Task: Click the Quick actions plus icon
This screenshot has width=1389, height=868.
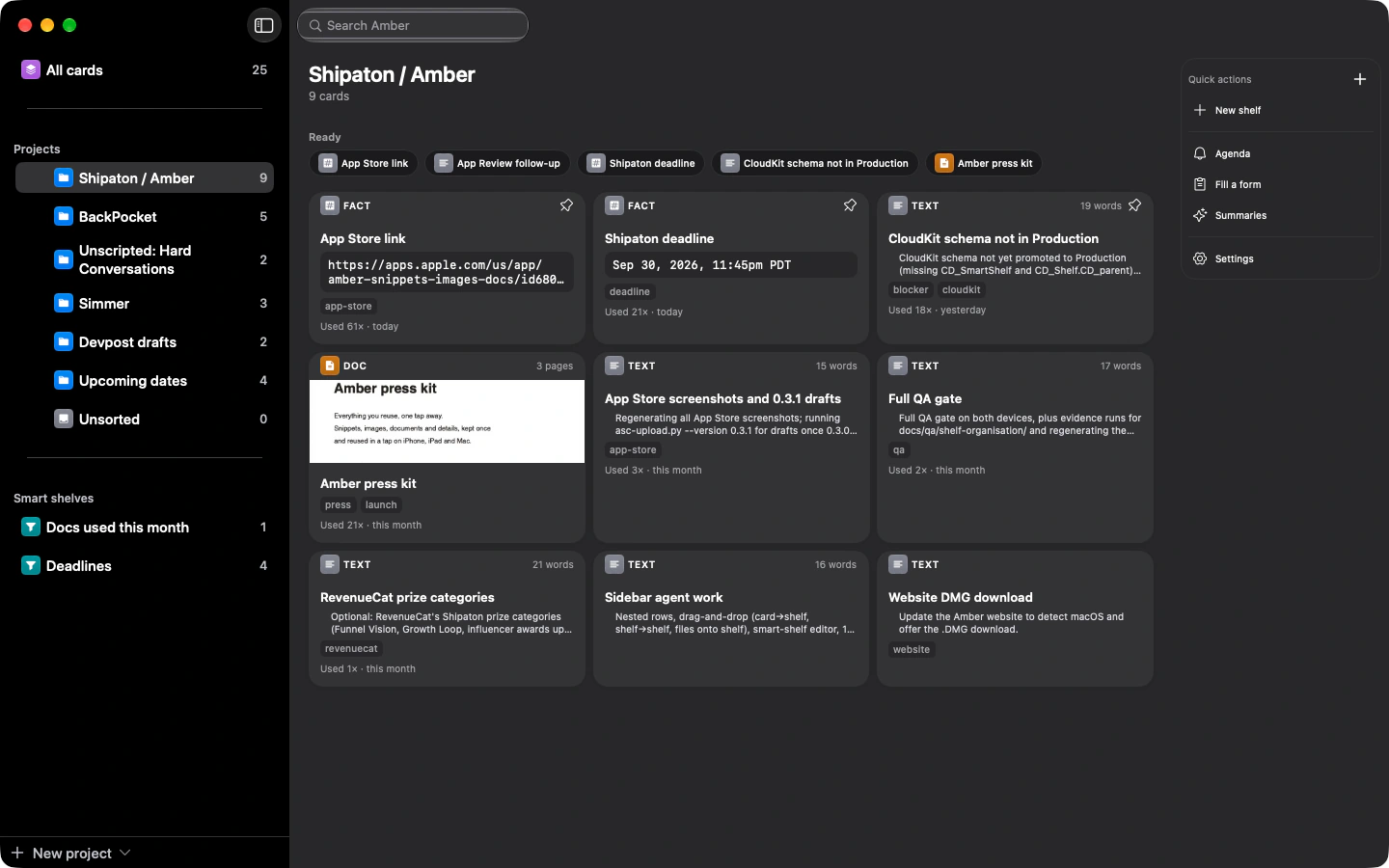Action: [x=1359, y=79]
